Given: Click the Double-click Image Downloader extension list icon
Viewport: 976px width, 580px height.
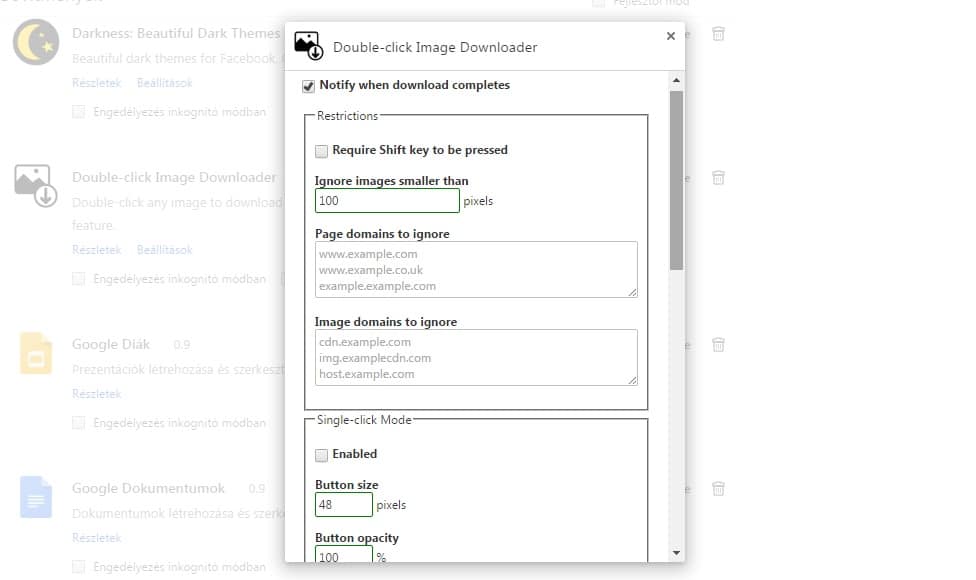Looking at the screenshot, I should [x=35, y=185].
